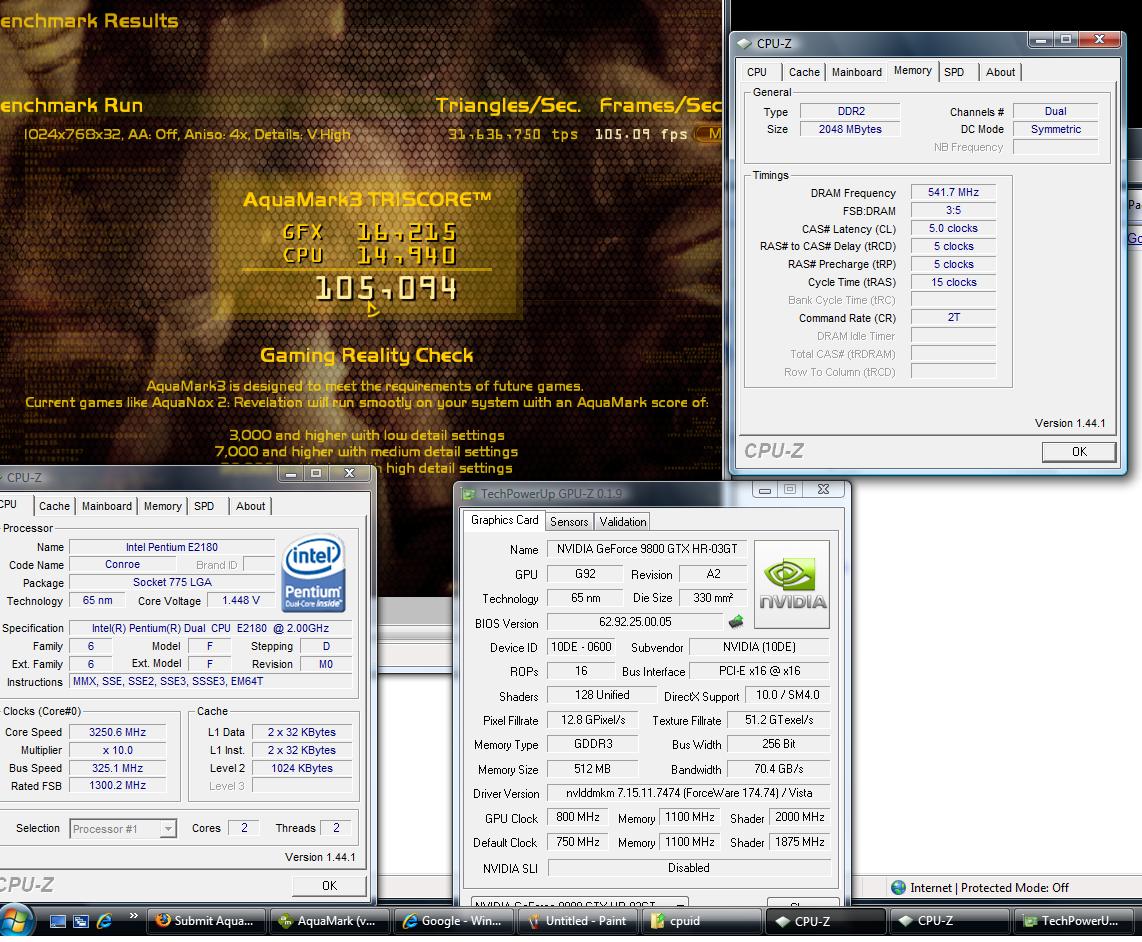The height and width of the screenshot is (942, 1142).
Task: Switch to the second CPU-Z taskbar button
Action: [x=949, y=921]
